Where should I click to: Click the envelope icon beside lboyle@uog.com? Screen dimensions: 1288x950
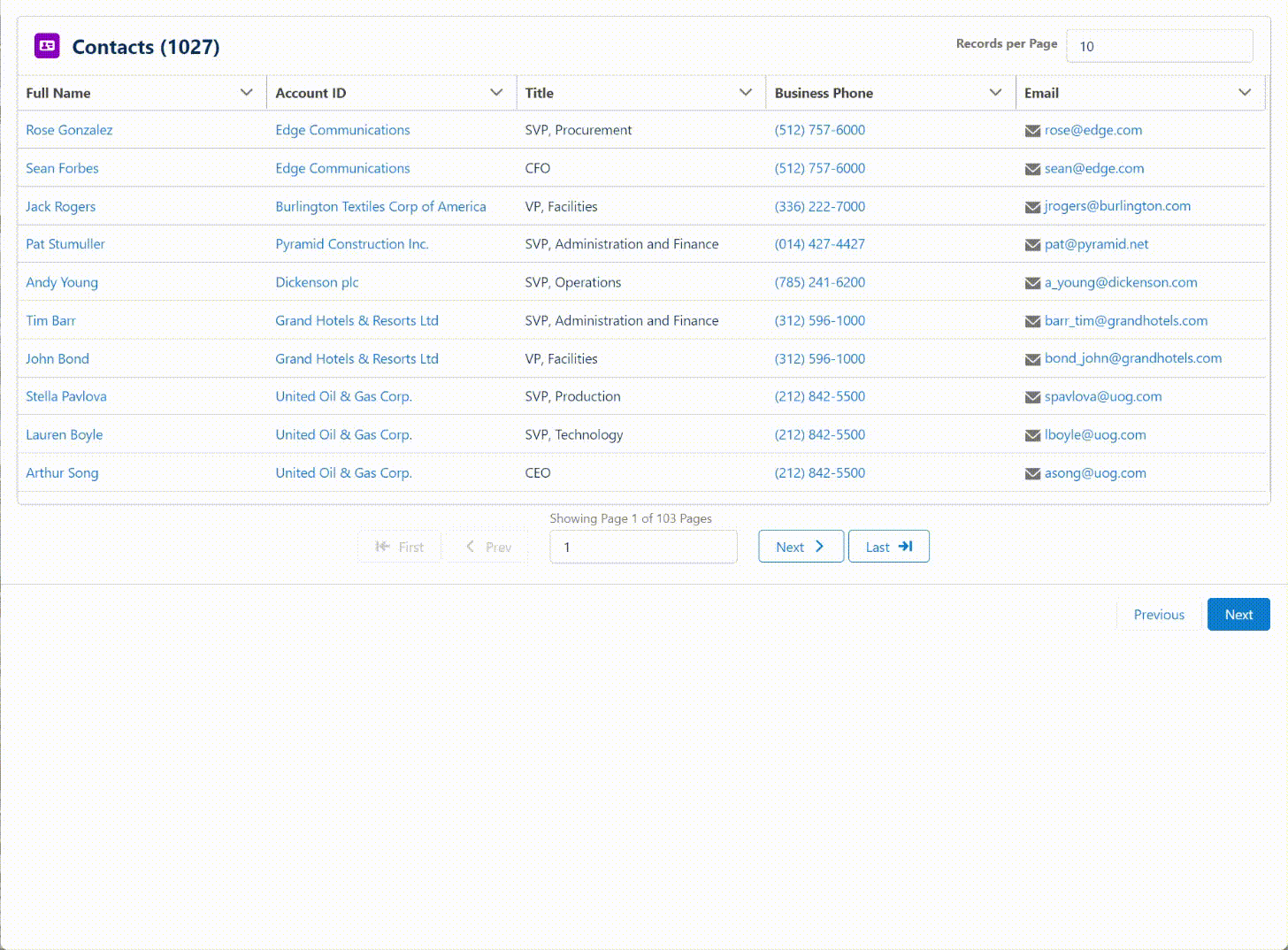pyautogui.click(x=1031, y=436)
